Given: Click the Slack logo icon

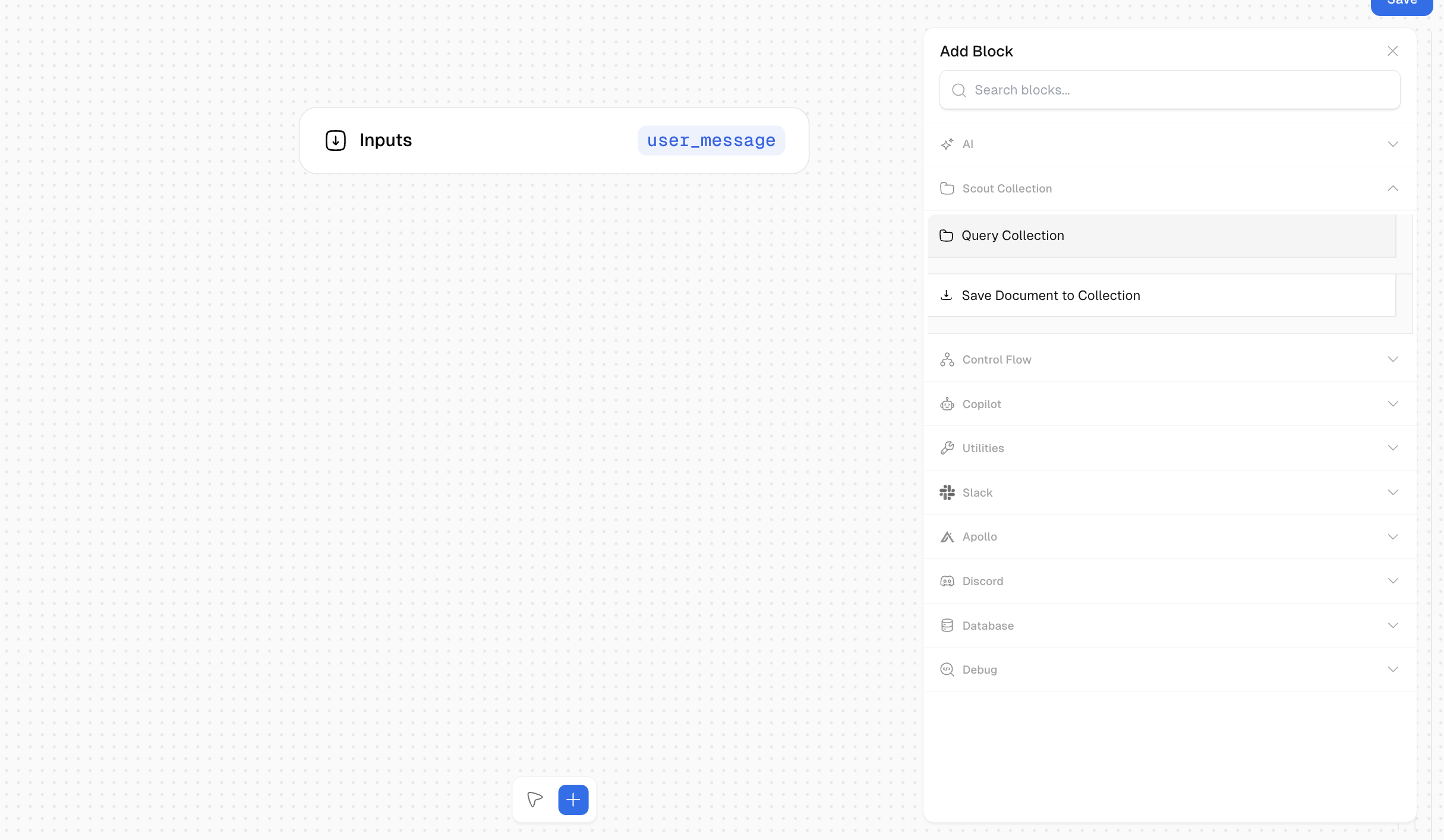Looking at the screenshot, I should (x=947, y=492).
